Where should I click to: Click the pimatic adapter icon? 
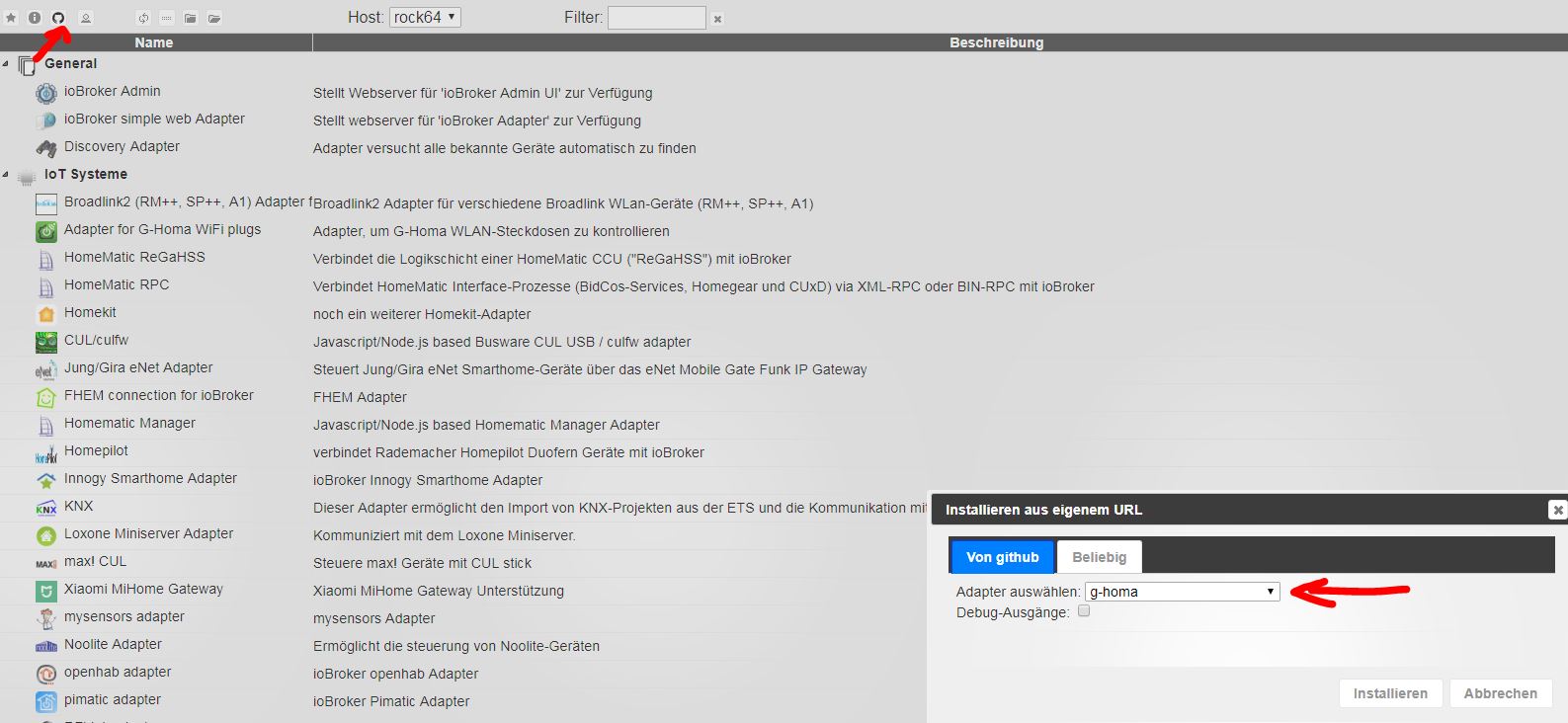click(x=46, y=701)
